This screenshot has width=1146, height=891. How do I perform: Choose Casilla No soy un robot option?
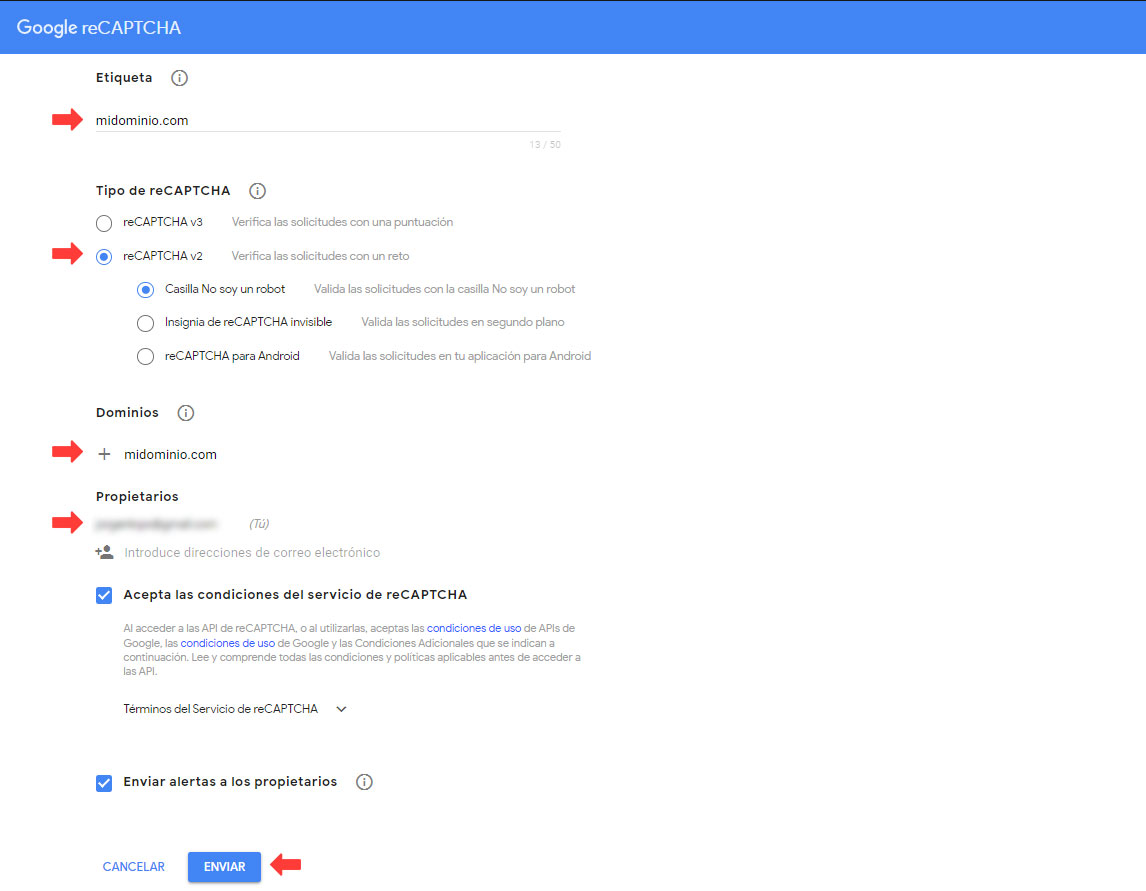click(x=146, y=290)
